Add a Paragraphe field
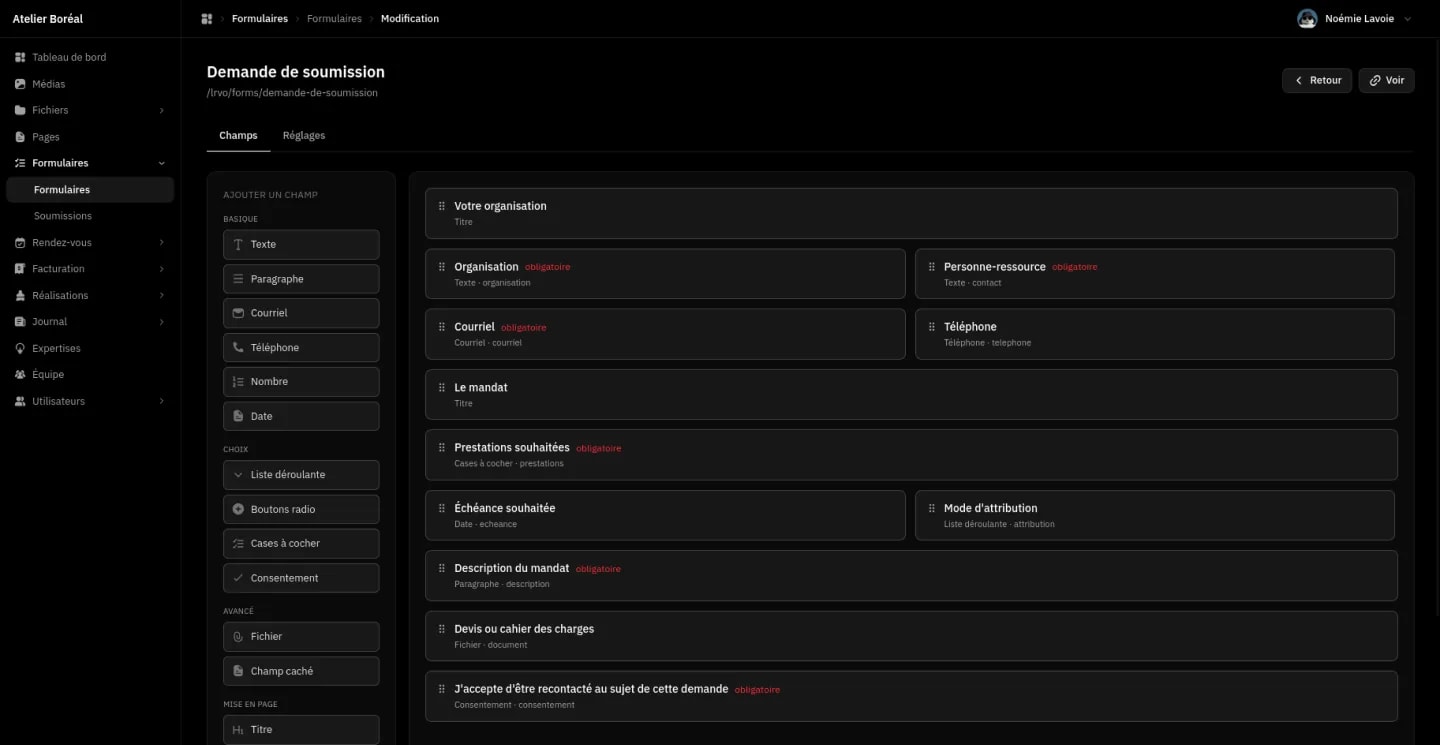The width and height of the screenshot is (1440, 745). pyautogui.click(x=301, y=279)
